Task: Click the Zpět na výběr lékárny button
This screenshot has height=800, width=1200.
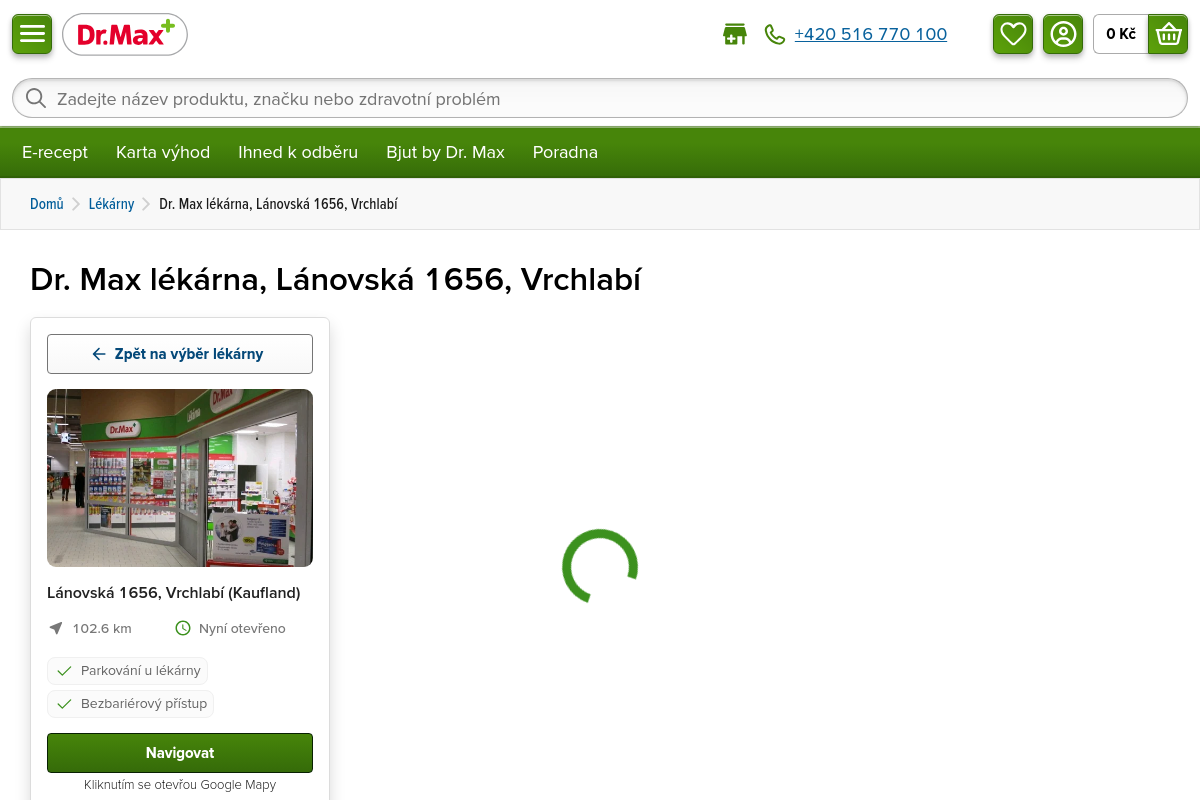Action: click(180, 354)
